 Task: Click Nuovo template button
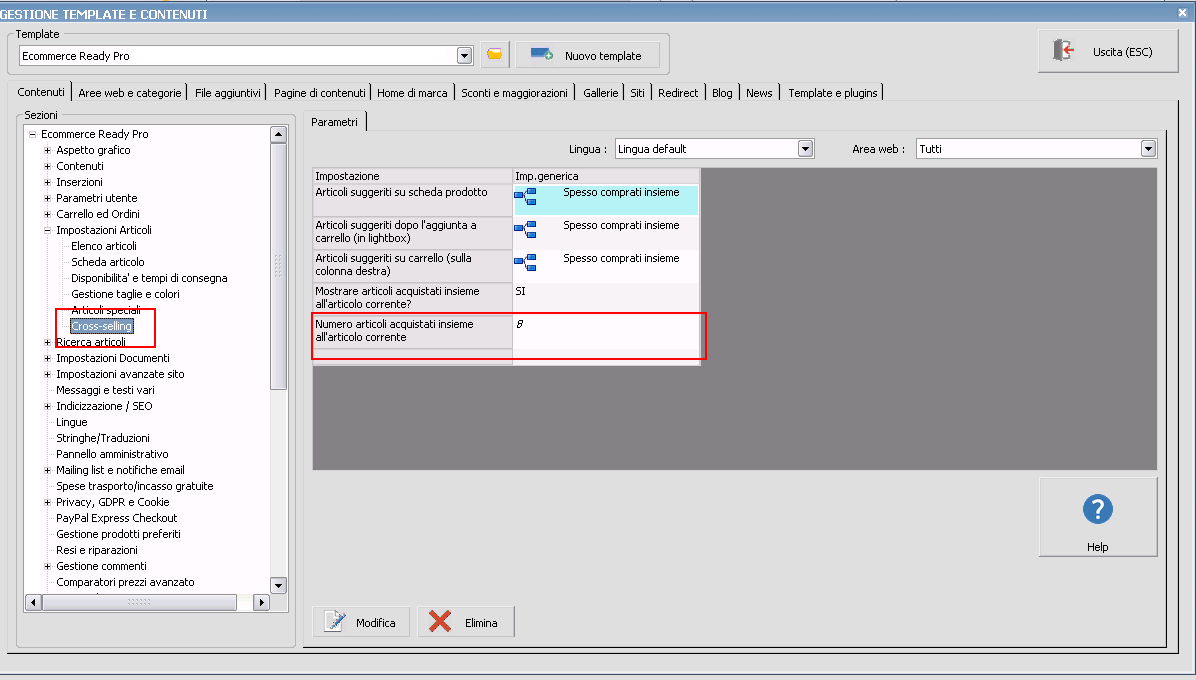587,55
